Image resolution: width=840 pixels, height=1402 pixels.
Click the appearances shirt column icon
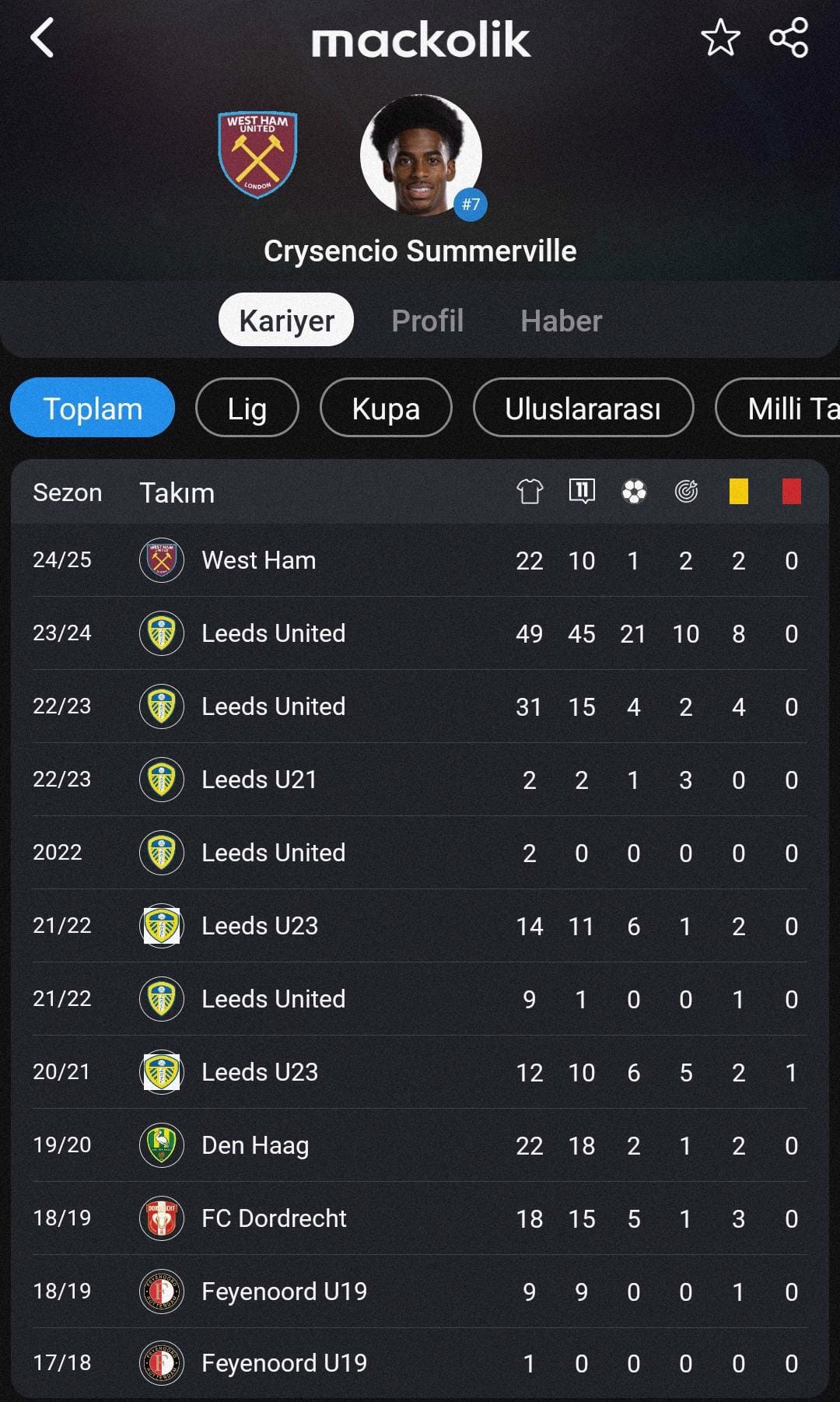point(530,492)
